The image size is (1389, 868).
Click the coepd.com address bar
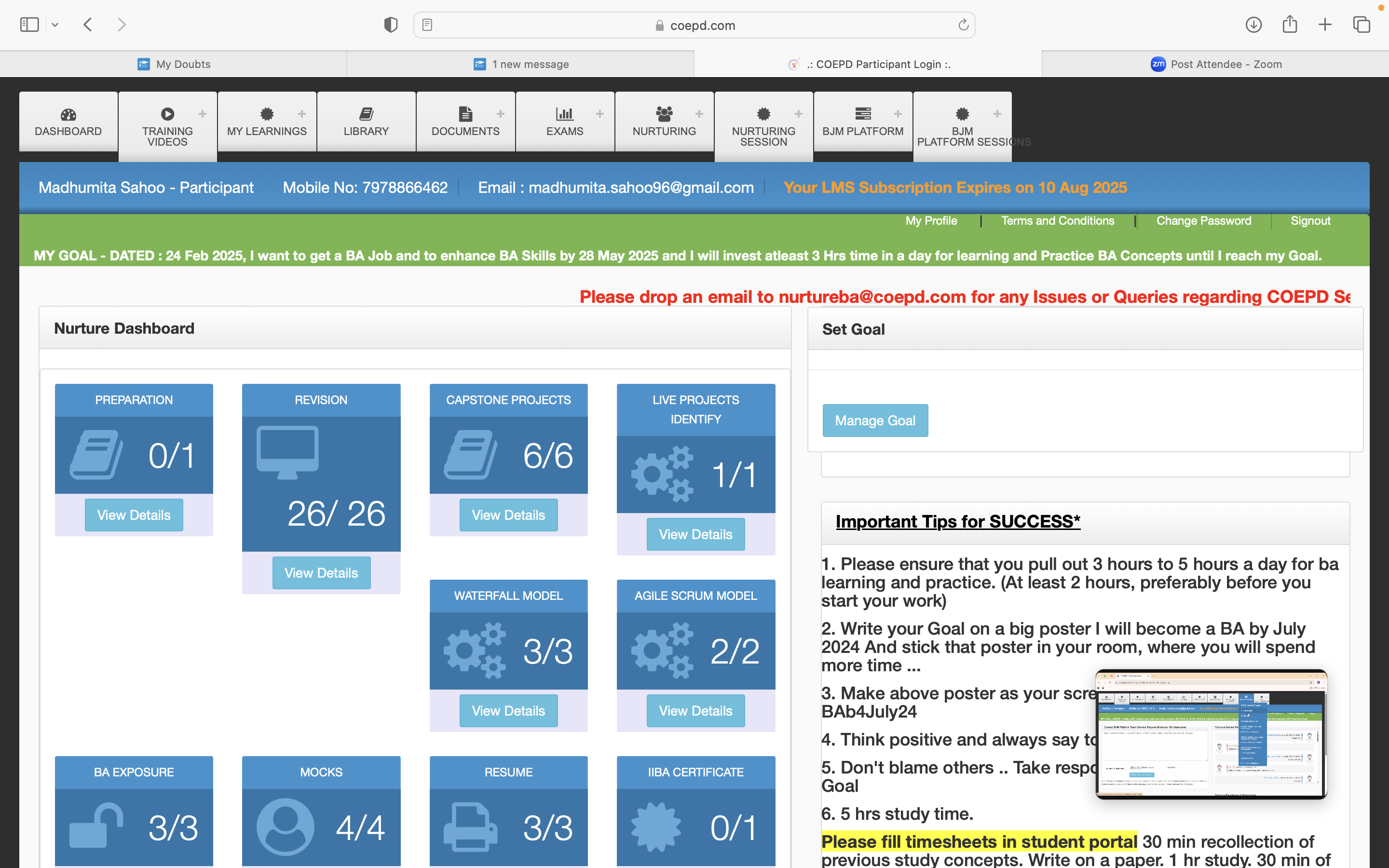[x=694, y=25]
